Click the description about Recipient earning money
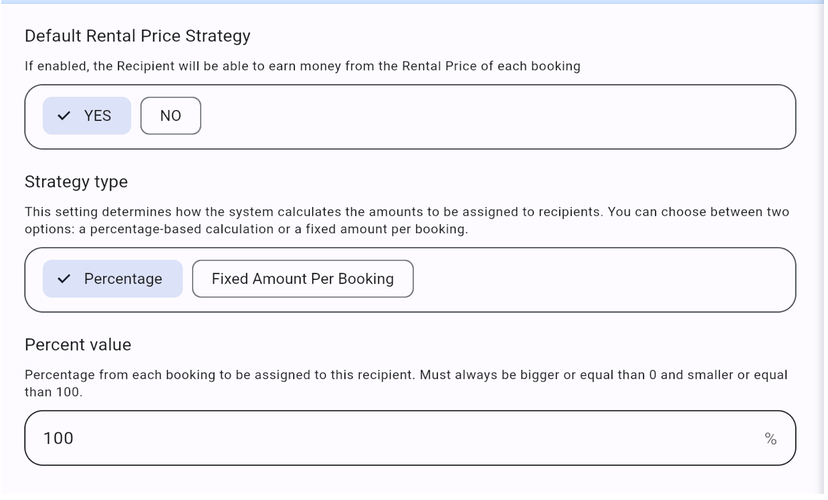The width and height of the screenshot is (828, 500). click(x=302, y=66)
